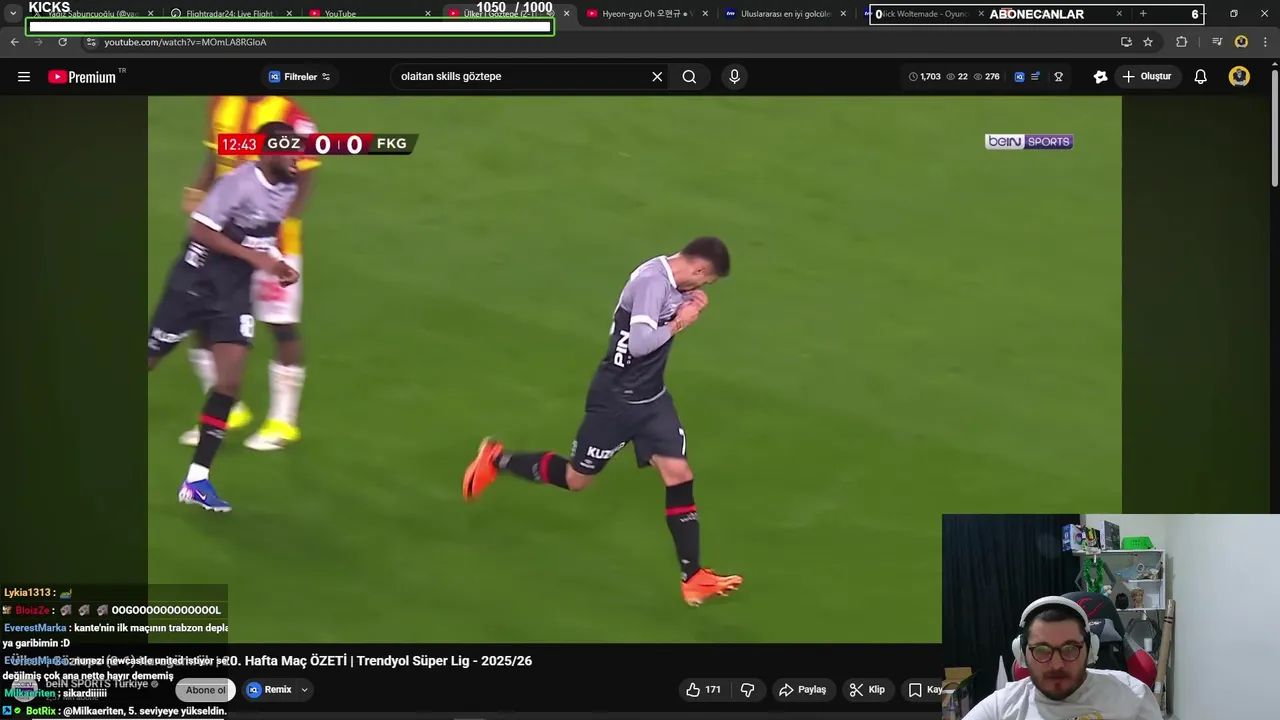Open the beIN SPORTS Türkiye channel name
The height and width of the screenshot is (720, 1280).
point(97,684)
